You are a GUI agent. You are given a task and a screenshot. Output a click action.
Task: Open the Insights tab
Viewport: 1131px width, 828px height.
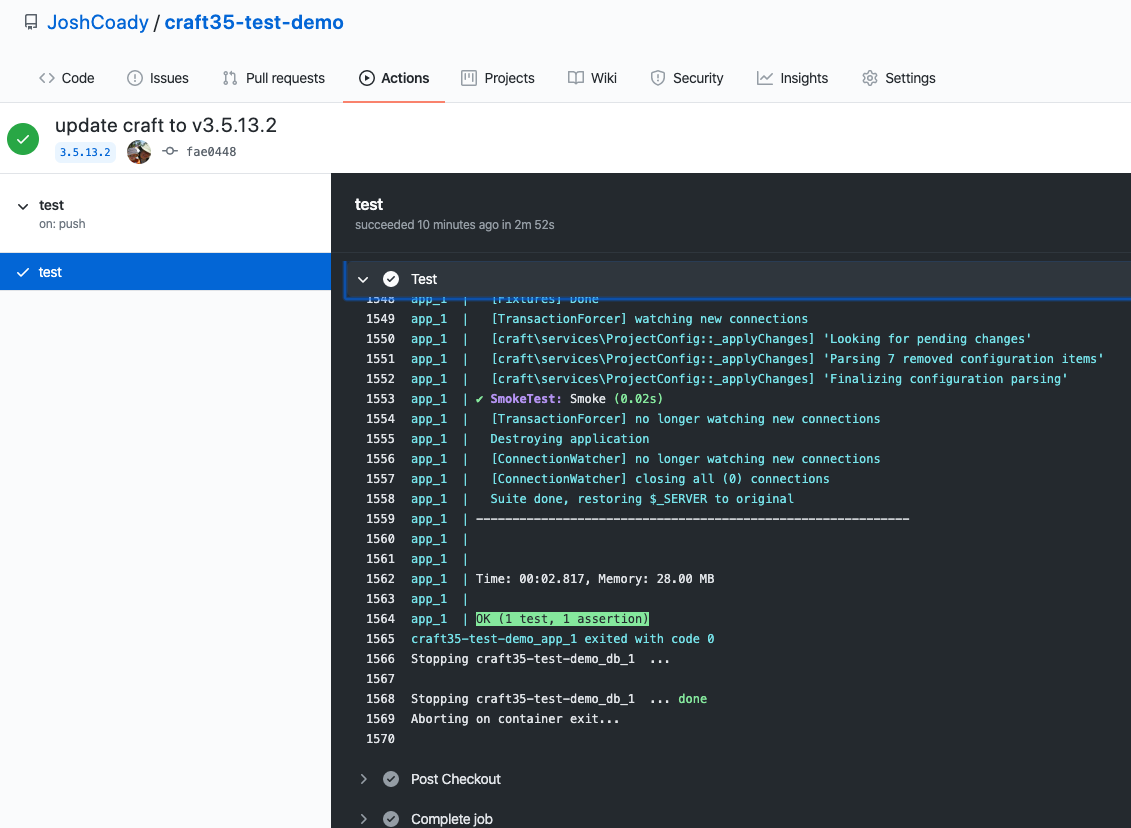(x=792, y=78)
